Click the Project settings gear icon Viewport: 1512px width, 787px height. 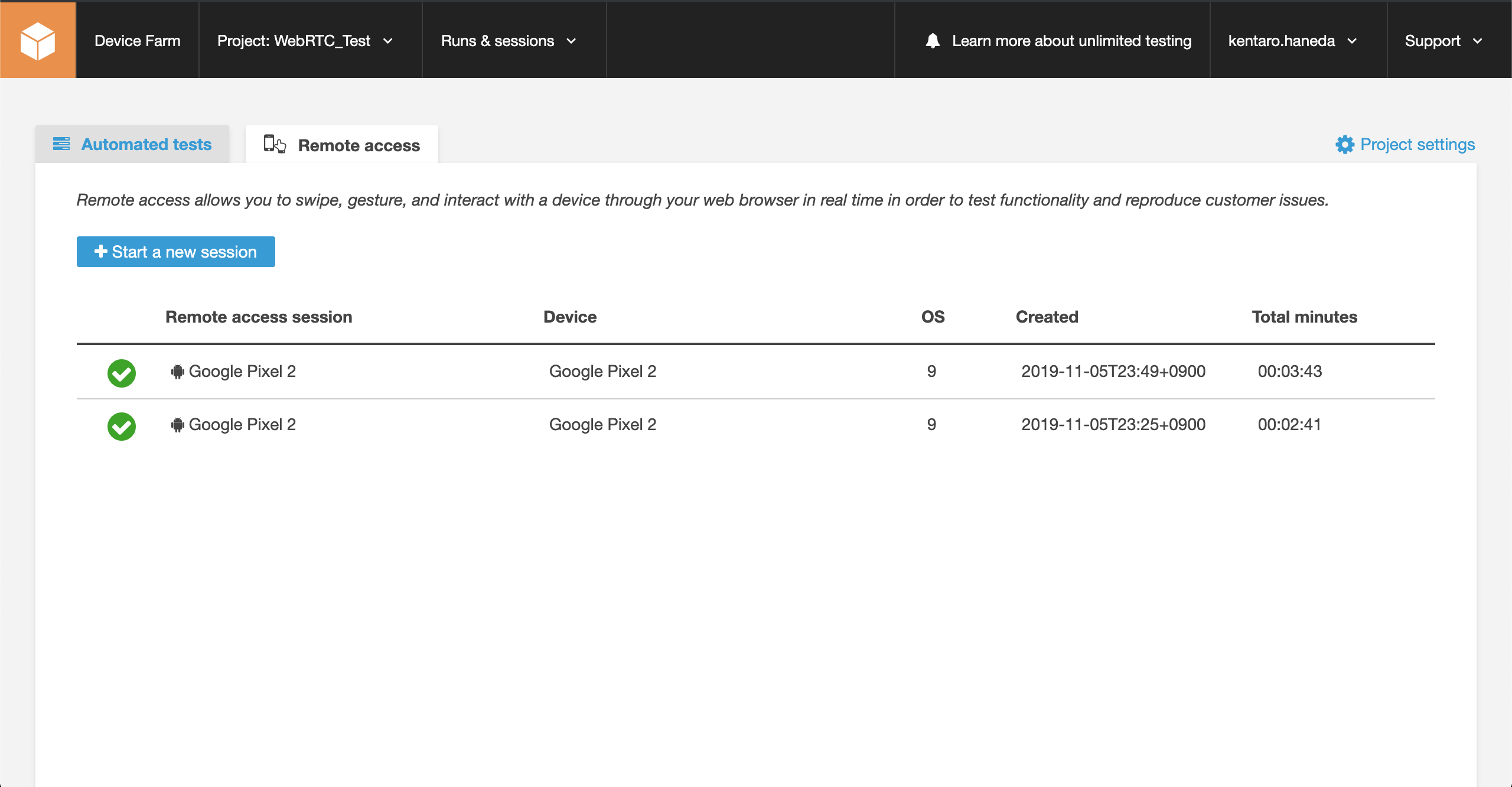(x=1345, y=145)
